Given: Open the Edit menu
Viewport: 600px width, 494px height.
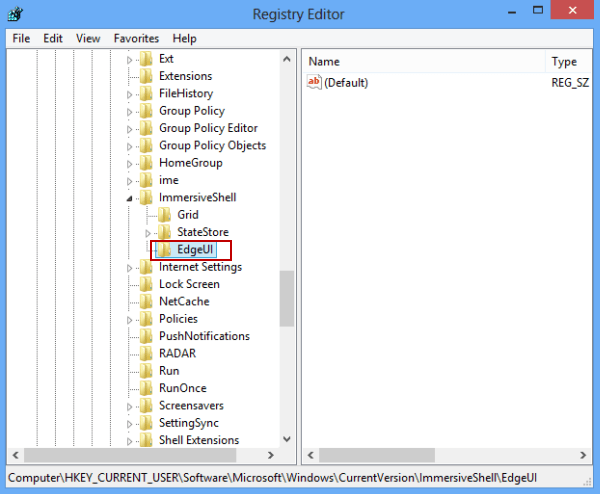Looking at the screenshot, I should (53, 38).
